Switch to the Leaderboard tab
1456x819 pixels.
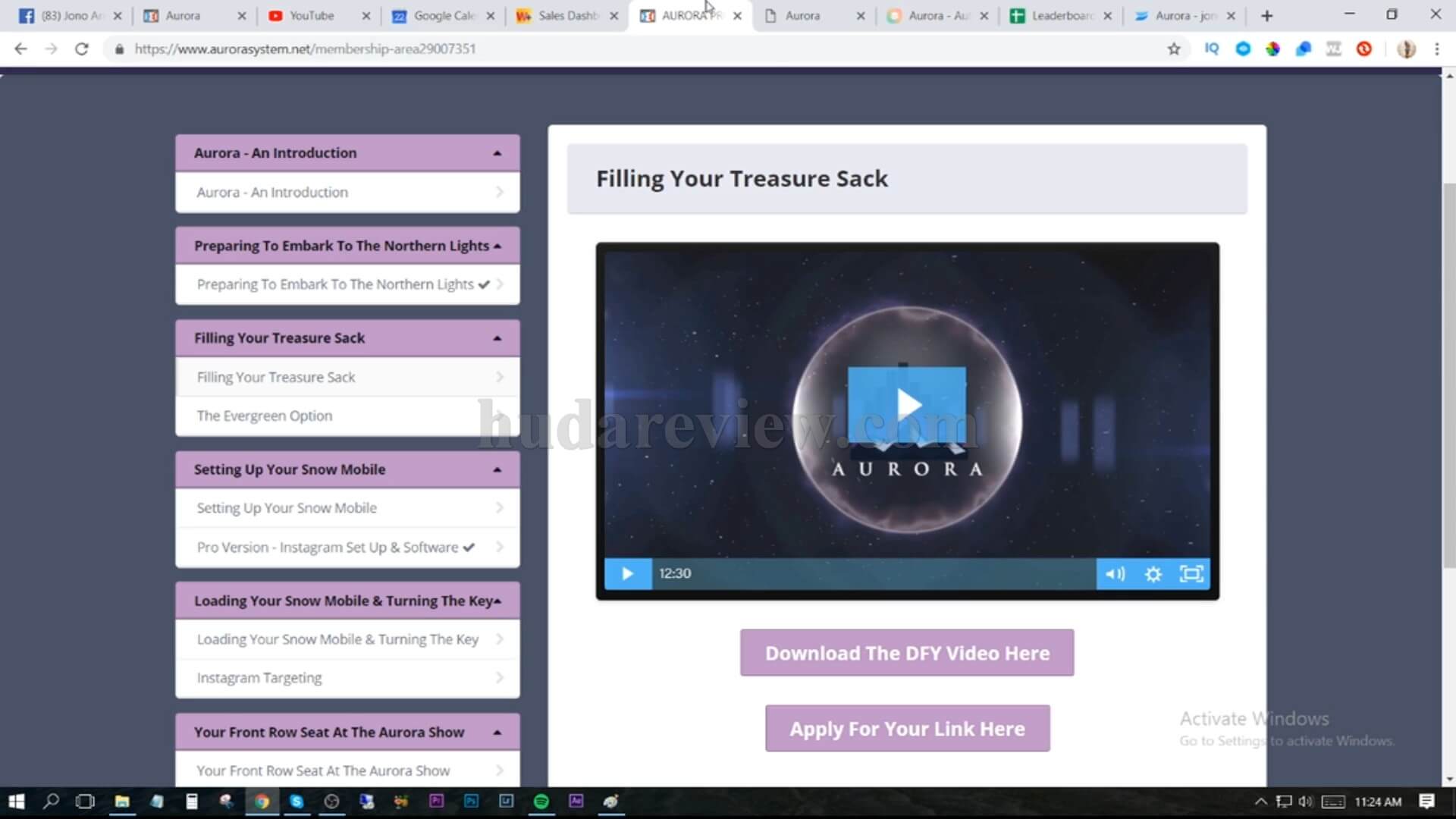pos(1062,16)
